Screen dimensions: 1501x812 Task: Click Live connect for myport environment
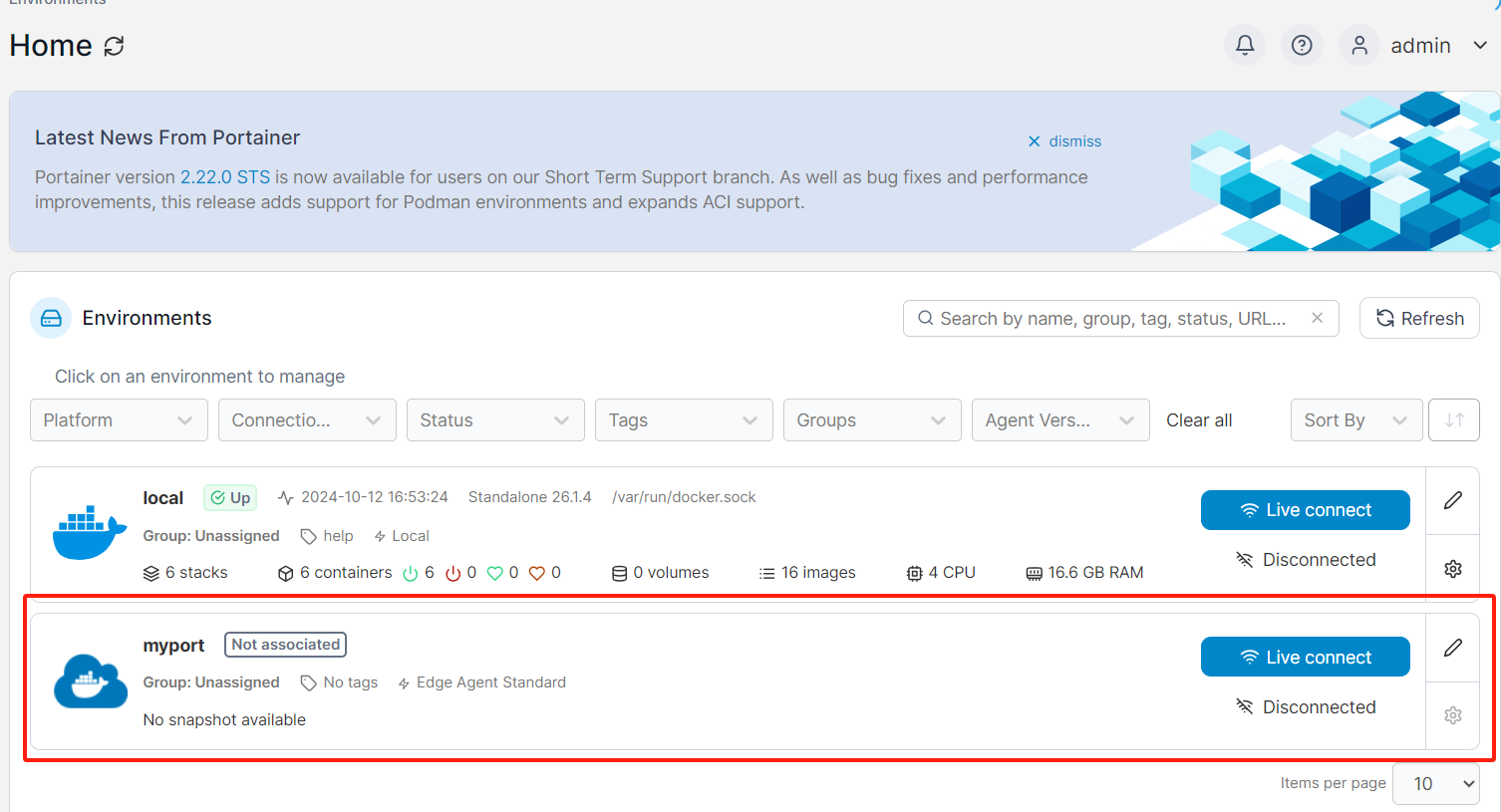(1305, 657)
